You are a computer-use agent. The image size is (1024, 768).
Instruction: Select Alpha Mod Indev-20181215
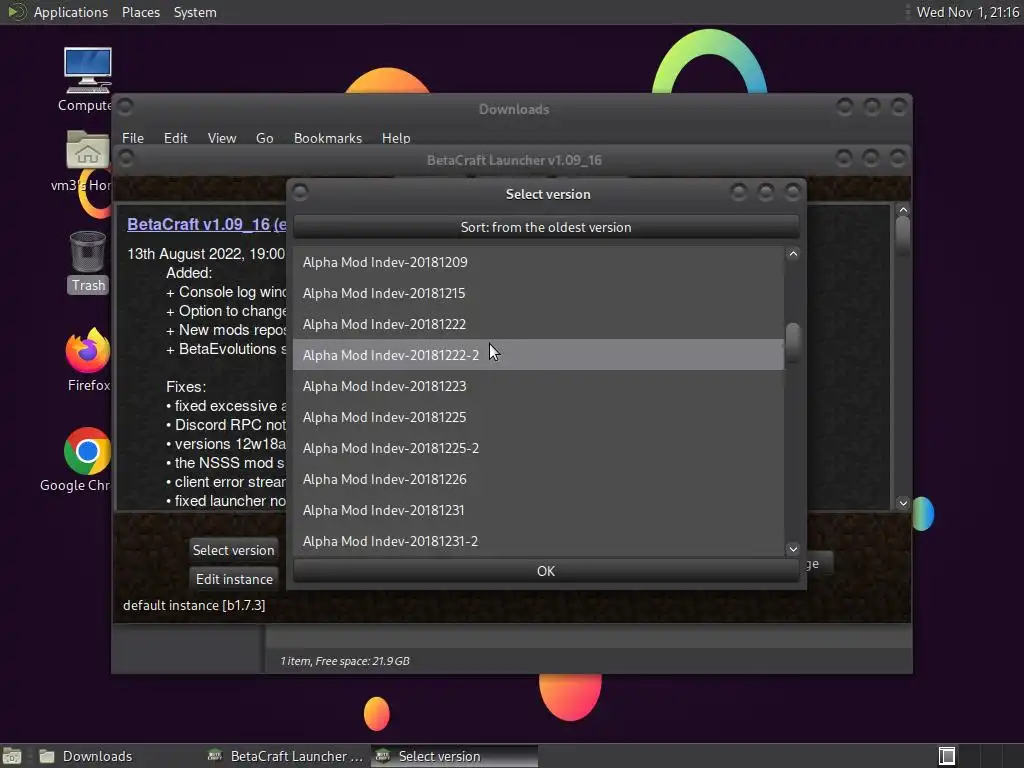click(538, 293)
